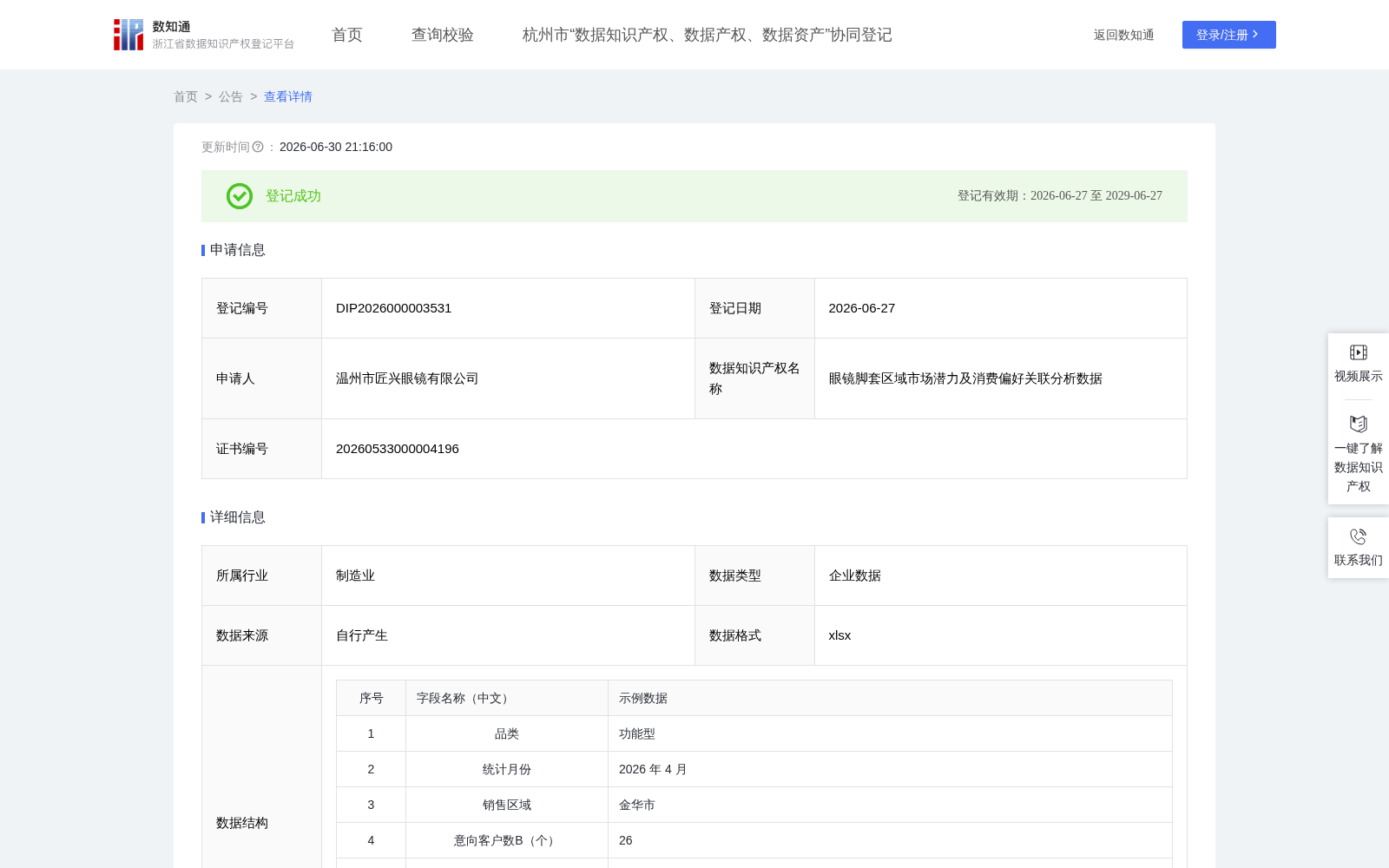Screen dimensions: 1389x868
Task: Click the arrow in 登录/注册 button
Action: (1255, 35)
